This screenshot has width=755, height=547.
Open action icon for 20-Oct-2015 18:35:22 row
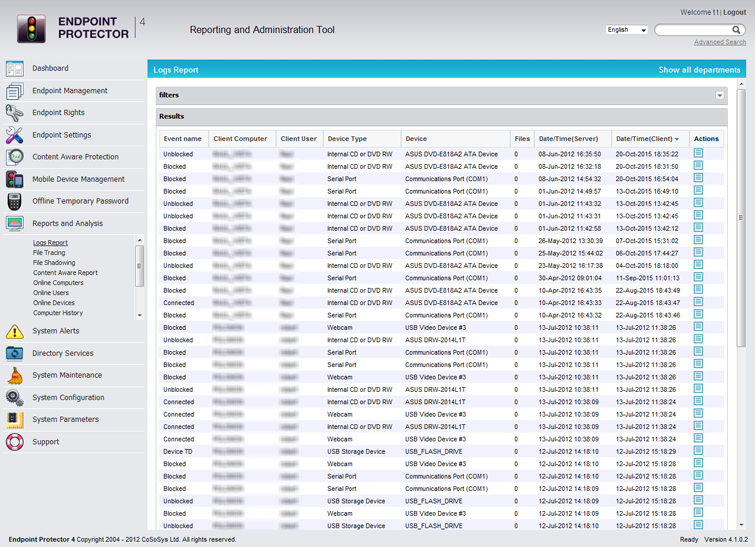click(698, 153)
